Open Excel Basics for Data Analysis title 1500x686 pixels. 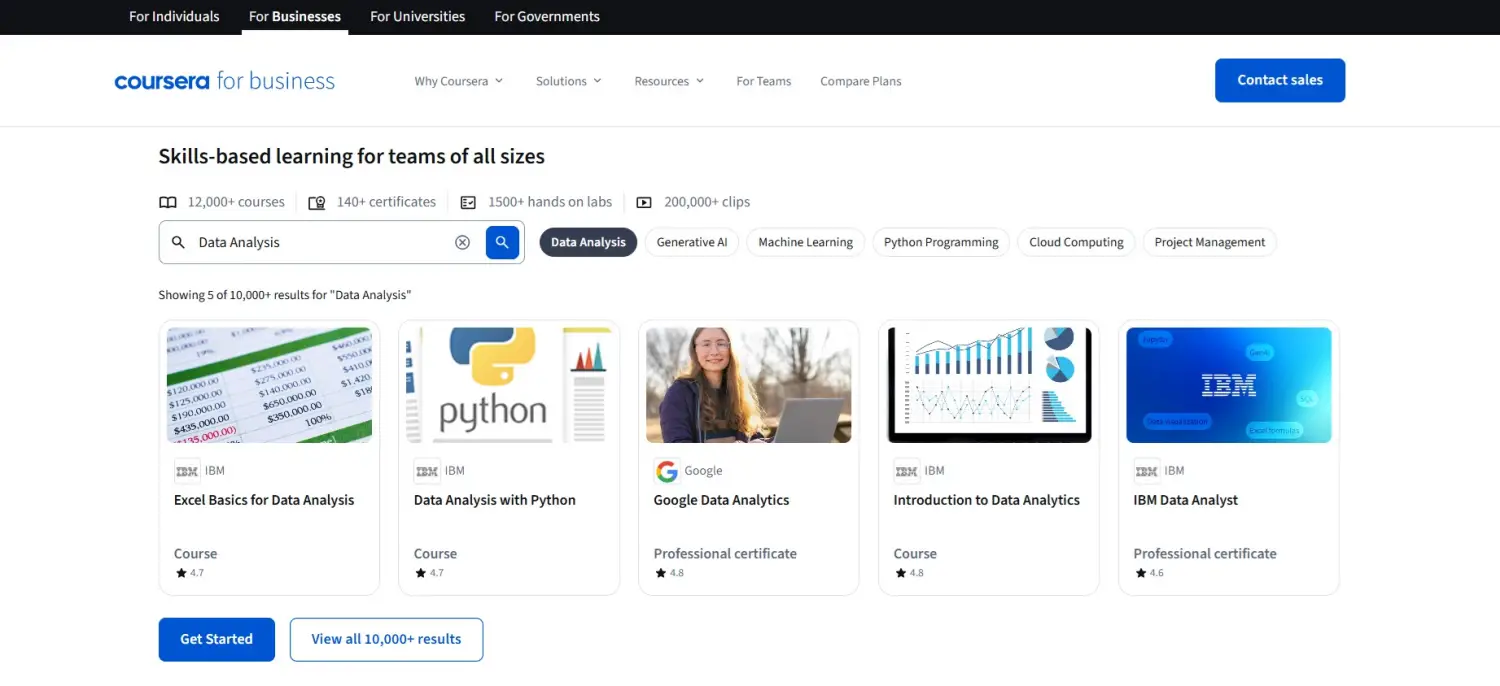tap(264, 500)
